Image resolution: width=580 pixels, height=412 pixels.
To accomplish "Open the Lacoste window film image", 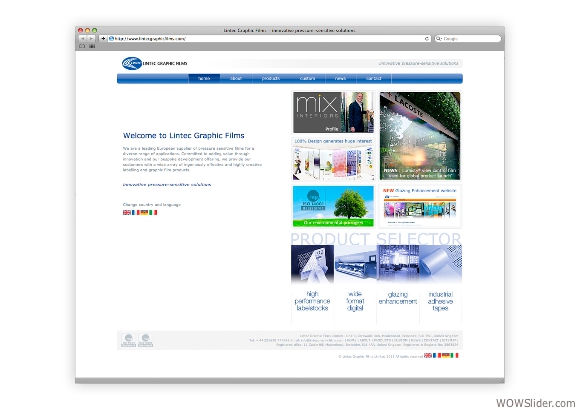I will click(420, 136).
